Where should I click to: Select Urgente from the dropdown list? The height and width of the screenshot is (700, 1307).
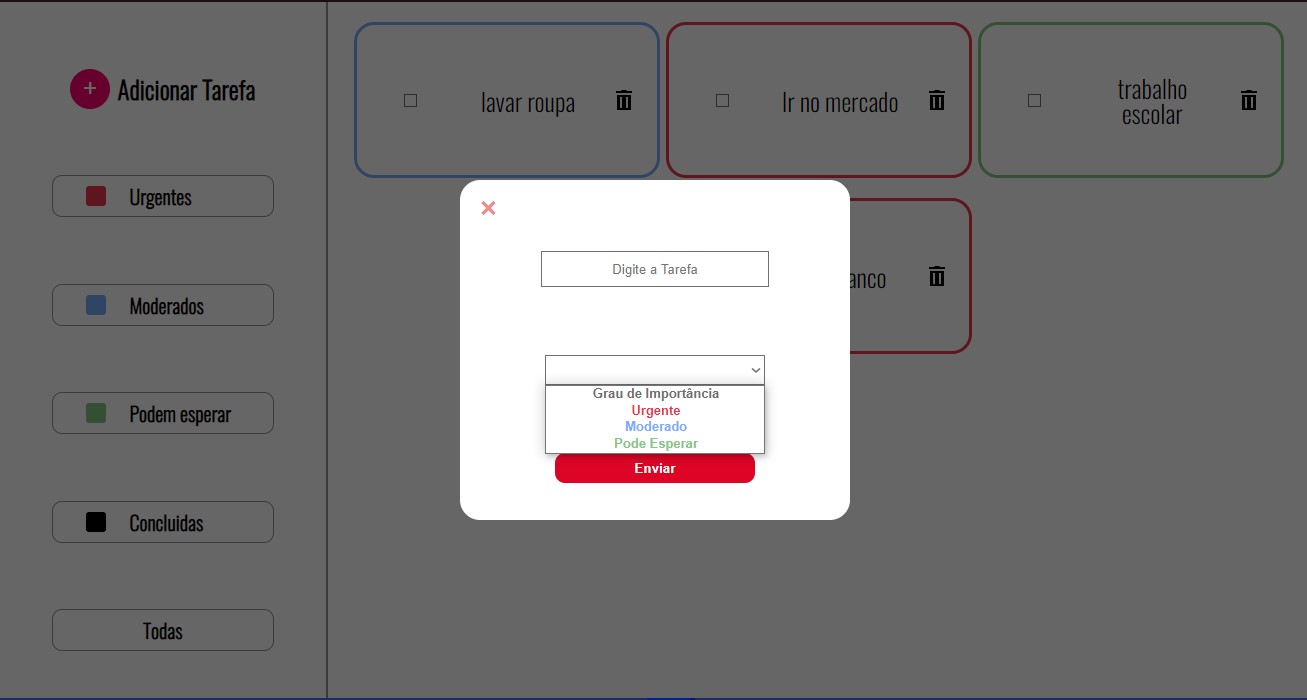(x=655, y=410)
